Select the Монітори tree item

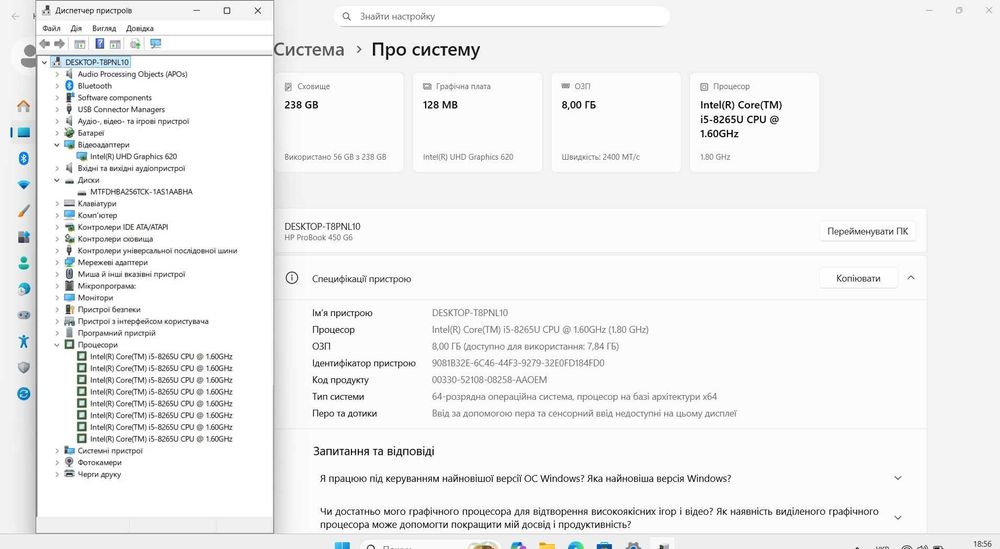95,298
